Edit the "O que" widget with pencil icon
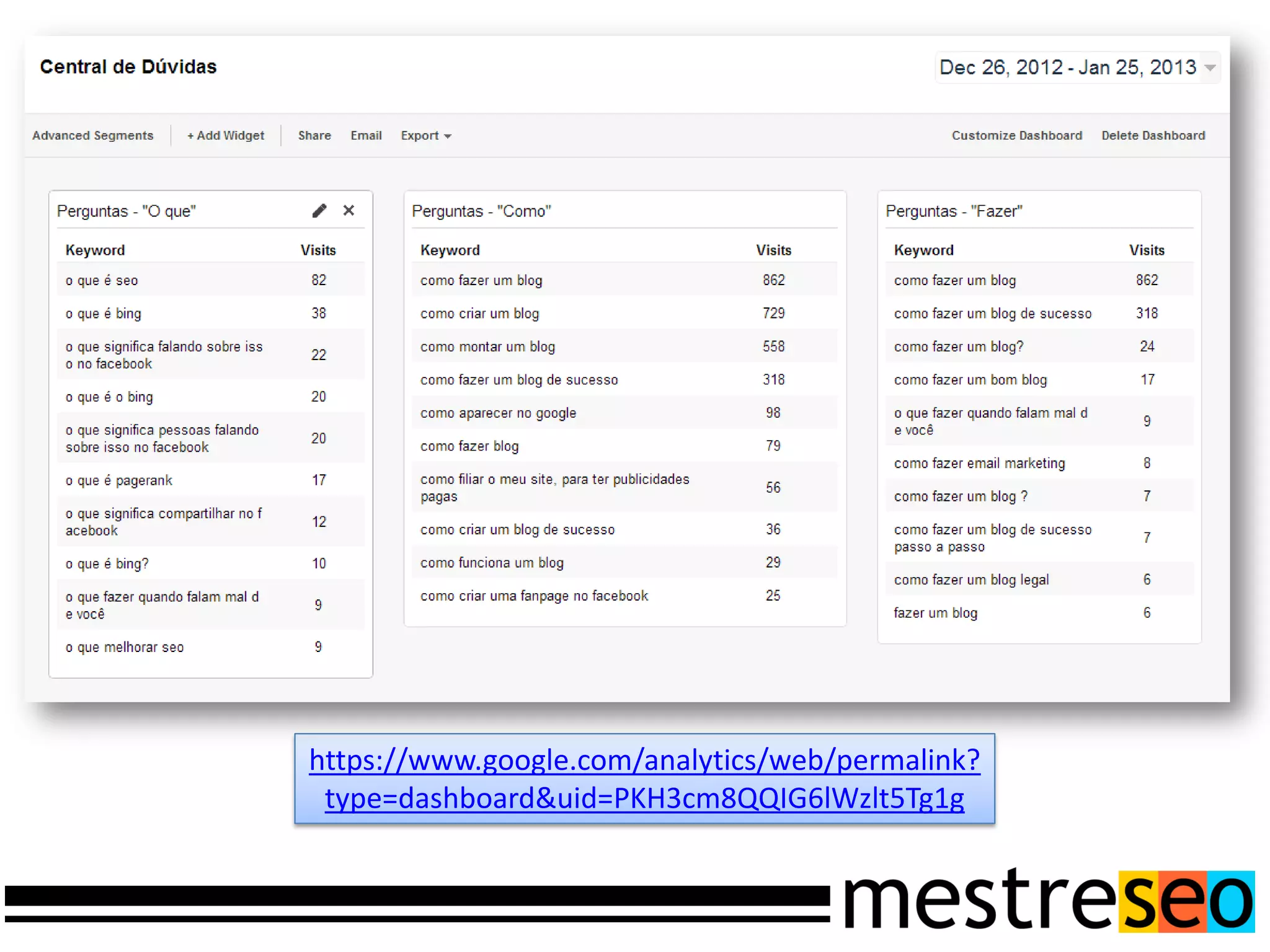Viewport: 1270px width, 952px height. [x=319, y=211]
